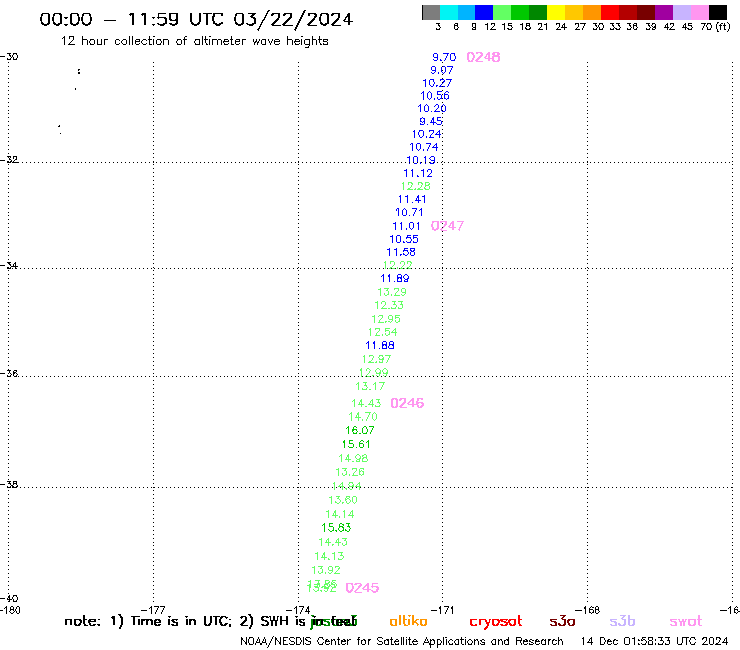Click the orange swatch in the color scale
Image resolution: width=740 pixels, height=650 pixels.
point(592,12)
